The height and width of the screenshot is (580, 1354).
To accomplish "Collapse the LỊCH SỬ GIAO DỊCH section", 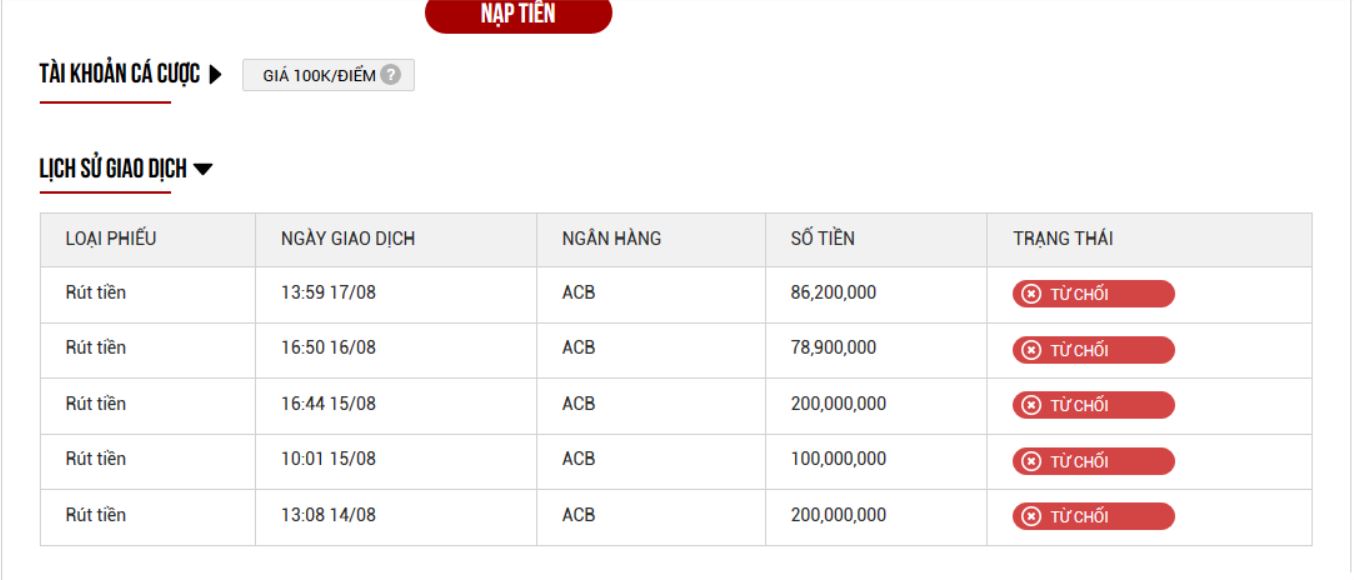I will [203, 170].
